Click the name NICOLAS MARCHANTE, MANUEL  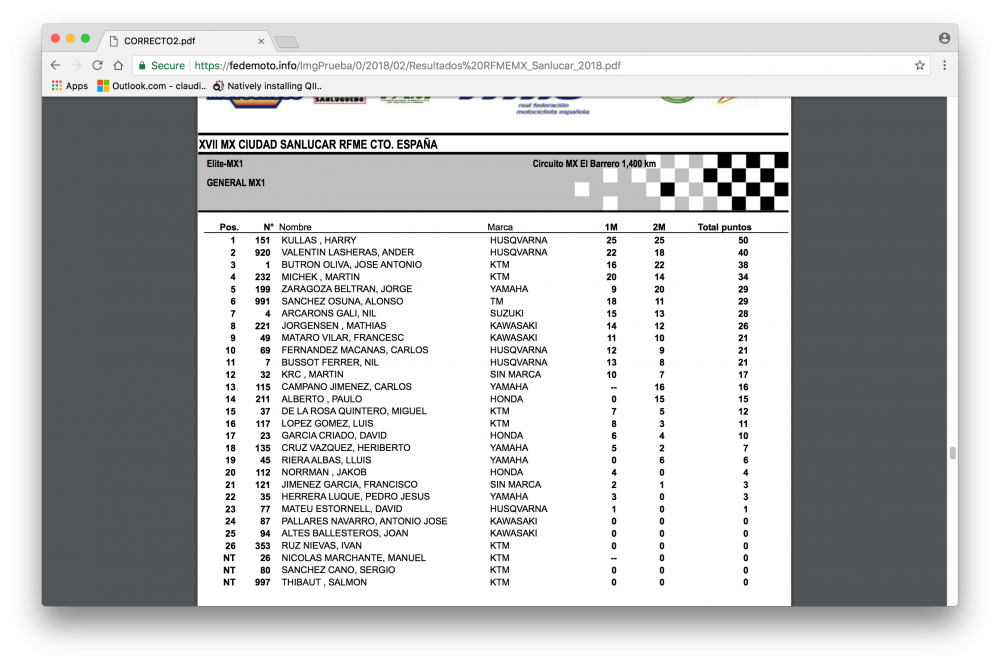[353, 558]
